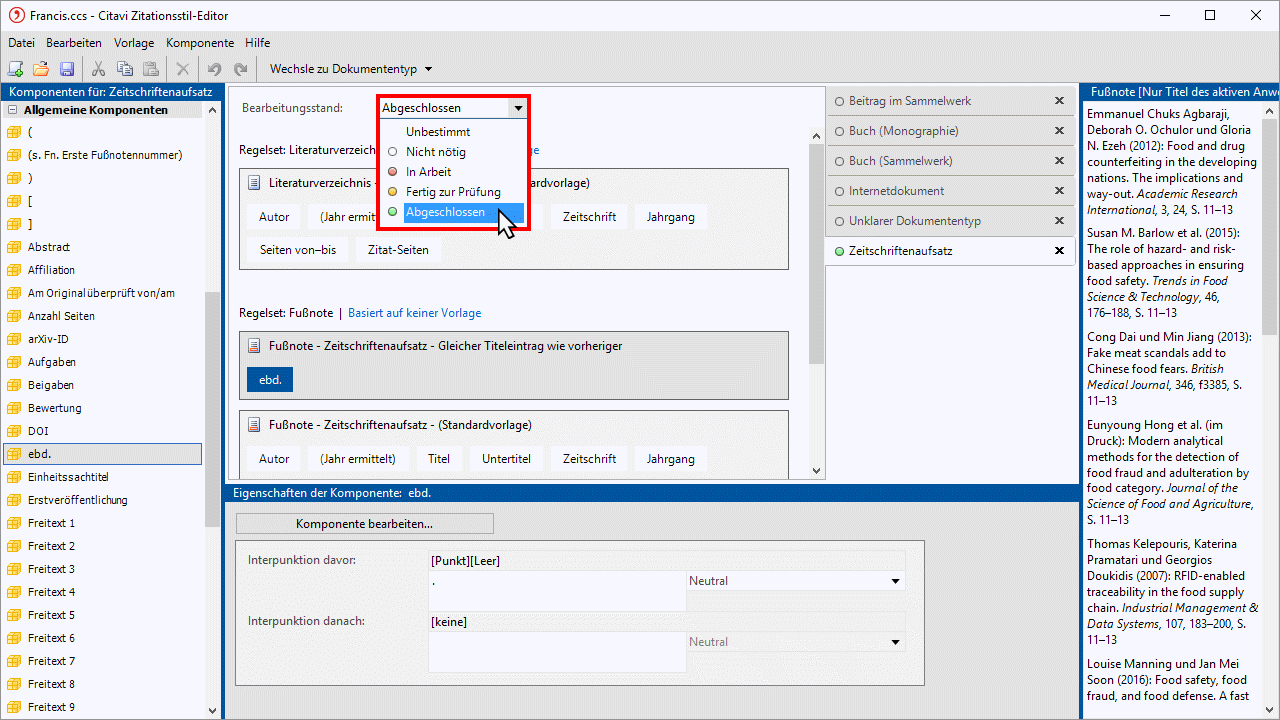Remove Buch (Monographie) with its X icon
The width and height of the screenshot is (1280, 720).
[x=1059, y=131]
